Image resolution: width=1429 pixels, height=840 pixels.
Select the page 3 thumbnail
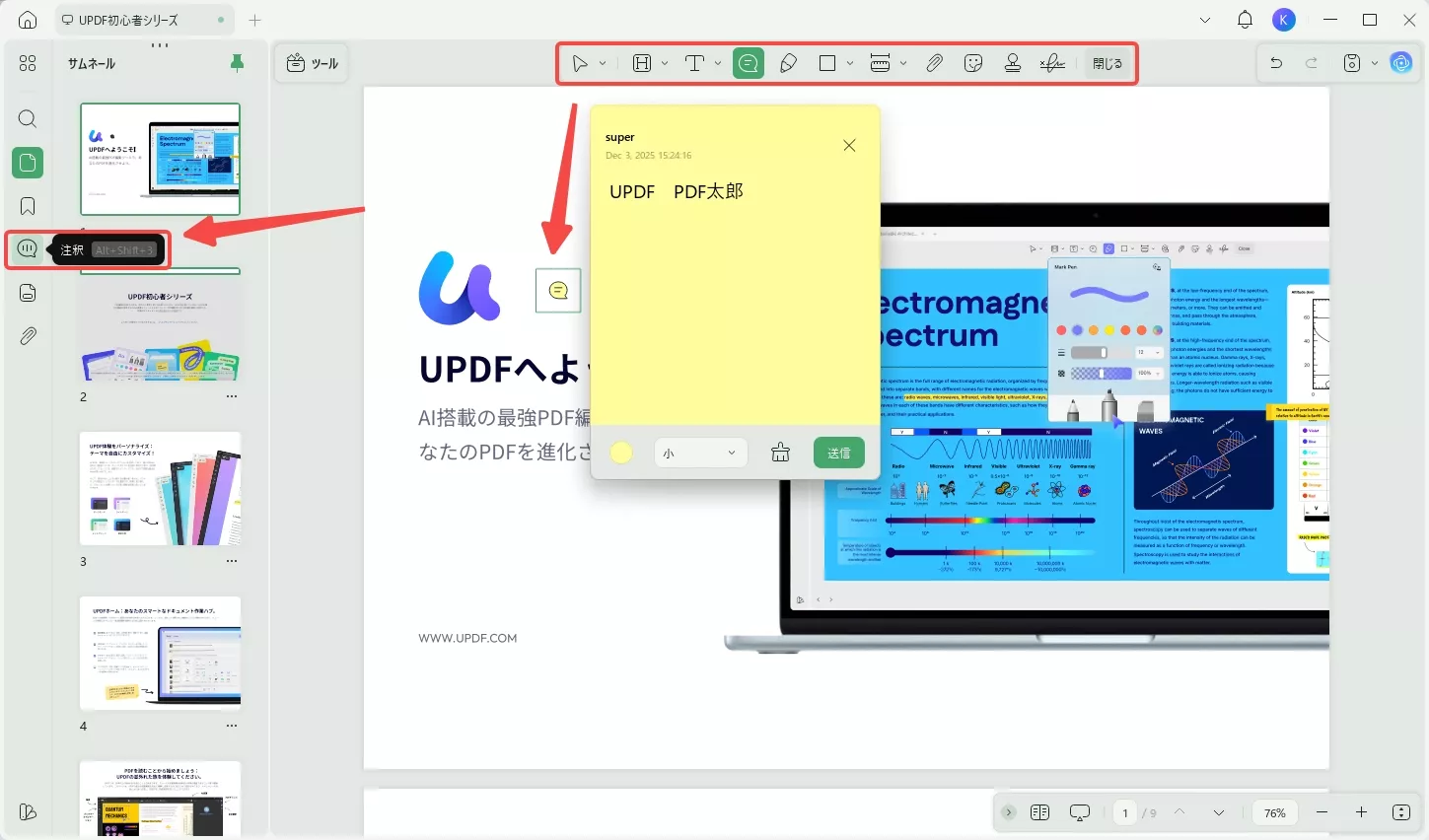160,488
